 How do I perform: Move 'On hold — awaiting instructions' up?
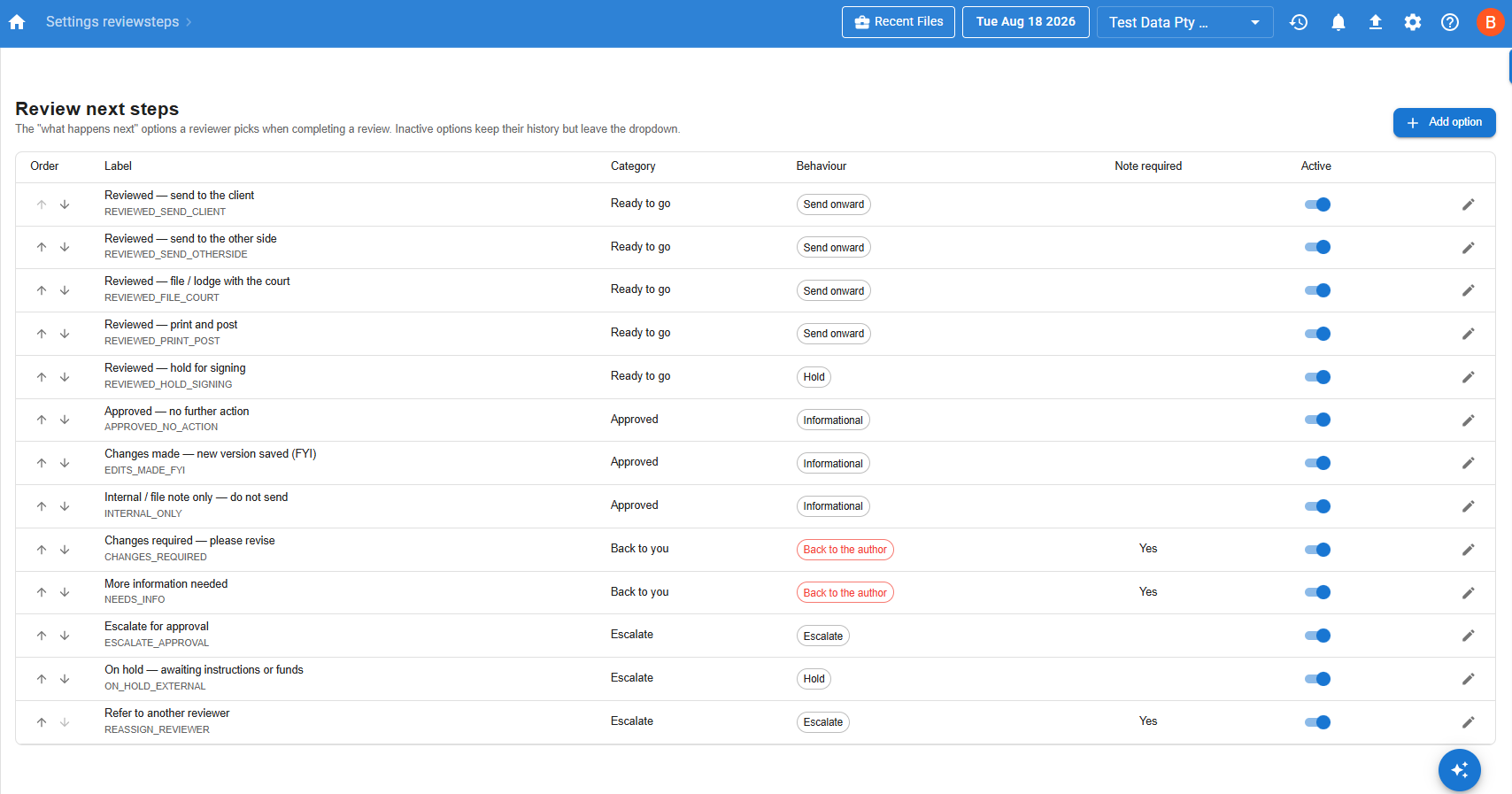(x=42, y=679)
